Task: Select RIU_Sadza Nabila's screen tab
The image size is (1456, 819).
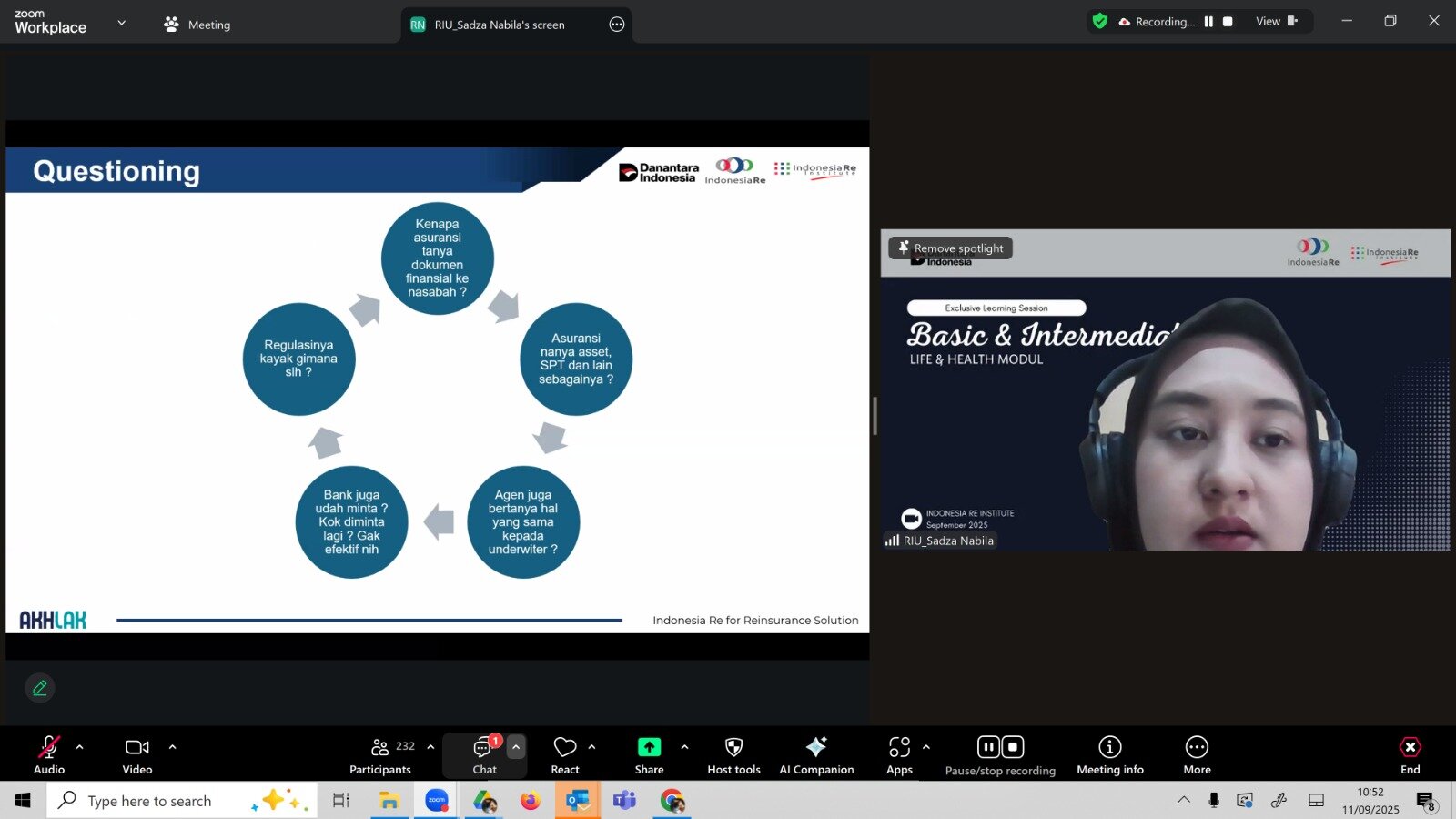Action: pyautogui.click(x=499, y=25)
